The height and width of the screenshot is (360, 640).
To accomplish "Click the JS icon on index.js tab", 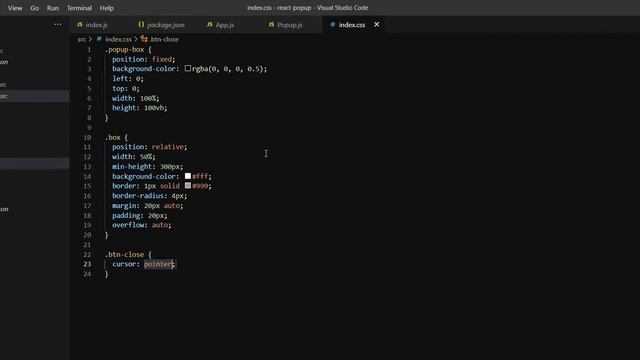I will tap(80, 24).
